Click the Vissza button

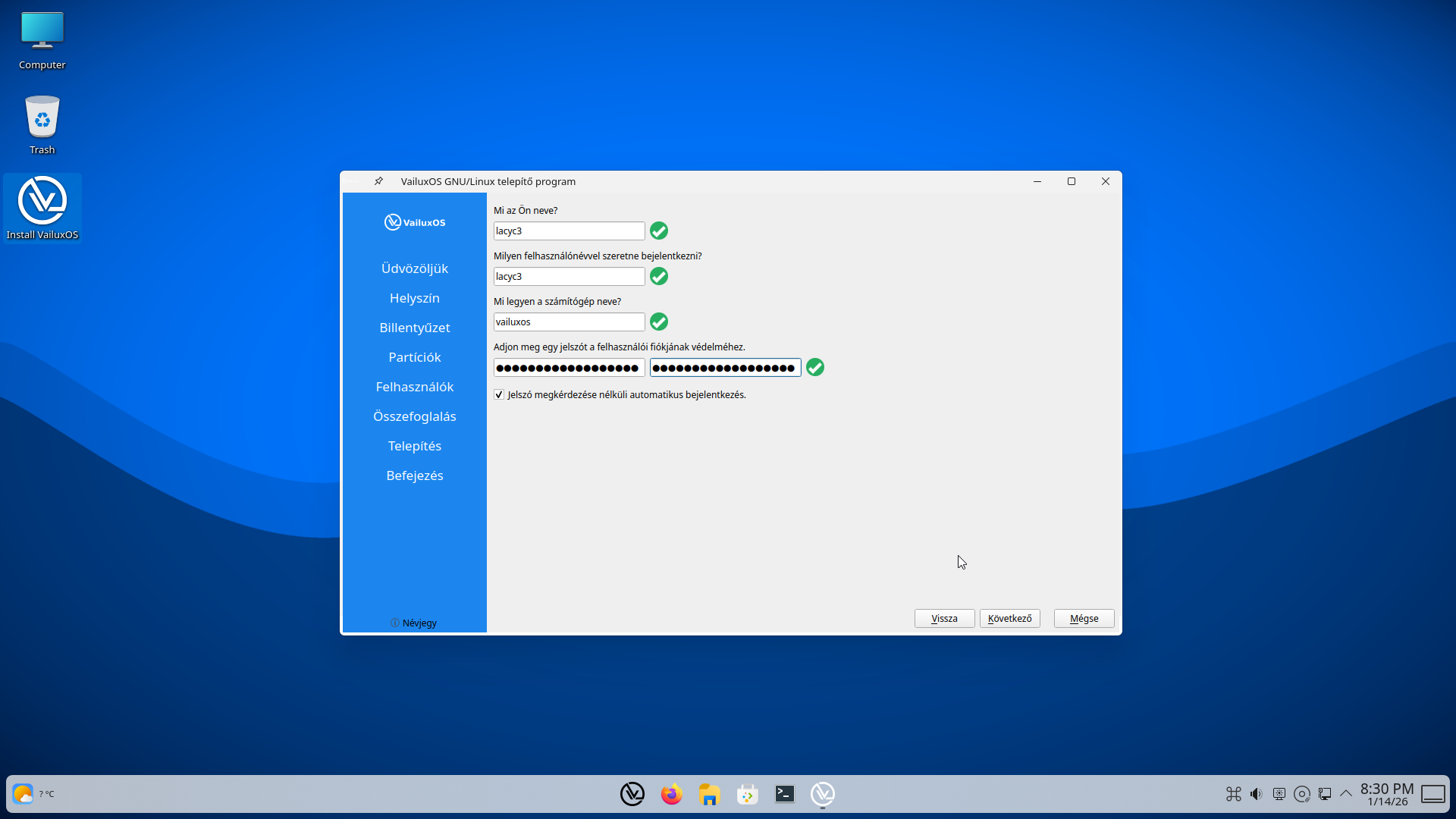tap(943, 618)
